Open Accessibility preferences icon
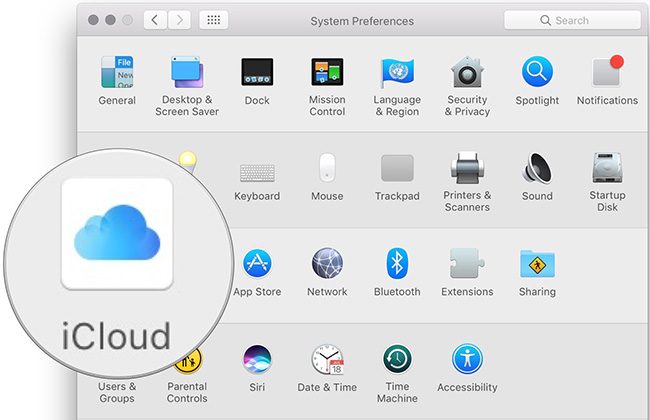The height and width of the screenshot is (420, 650). point(467,359)
